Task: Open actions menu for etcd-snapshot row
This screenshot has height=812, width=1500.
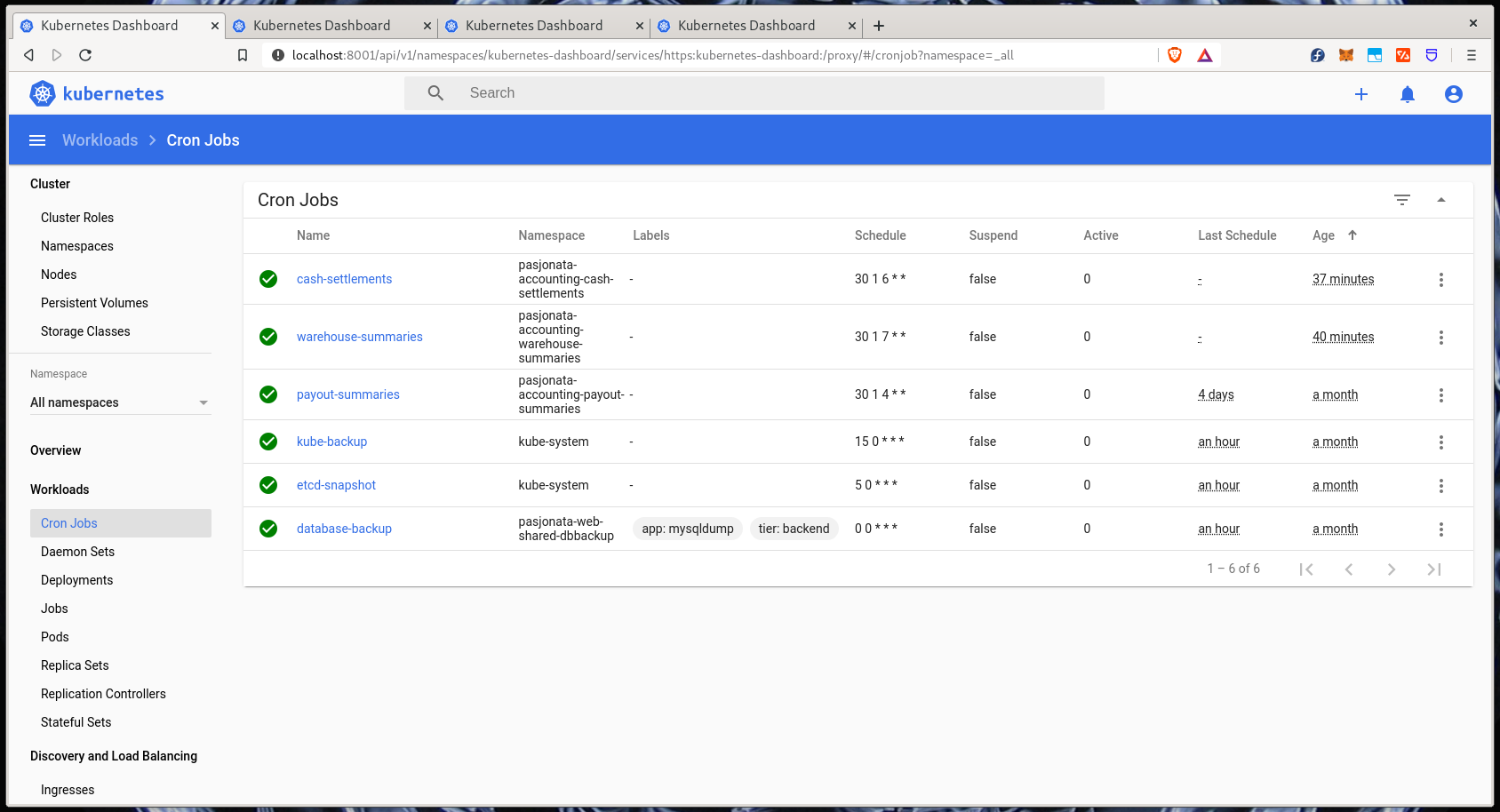Action: click(1441, 486)
